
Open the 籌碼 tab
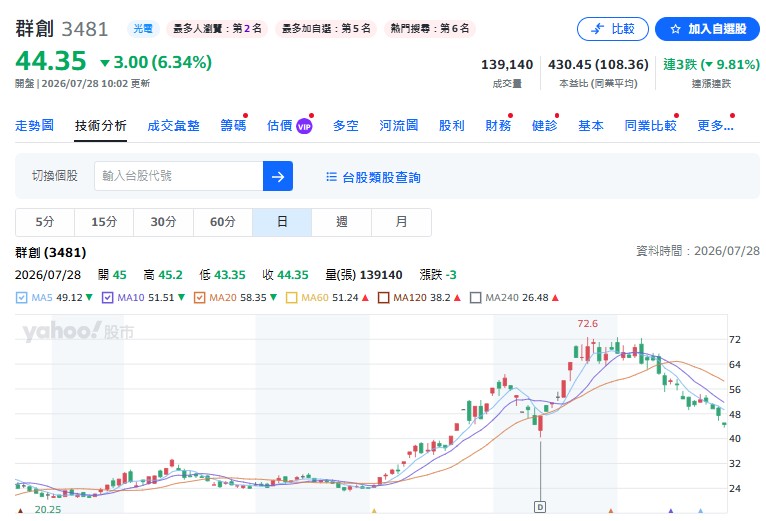click(233, 126)
